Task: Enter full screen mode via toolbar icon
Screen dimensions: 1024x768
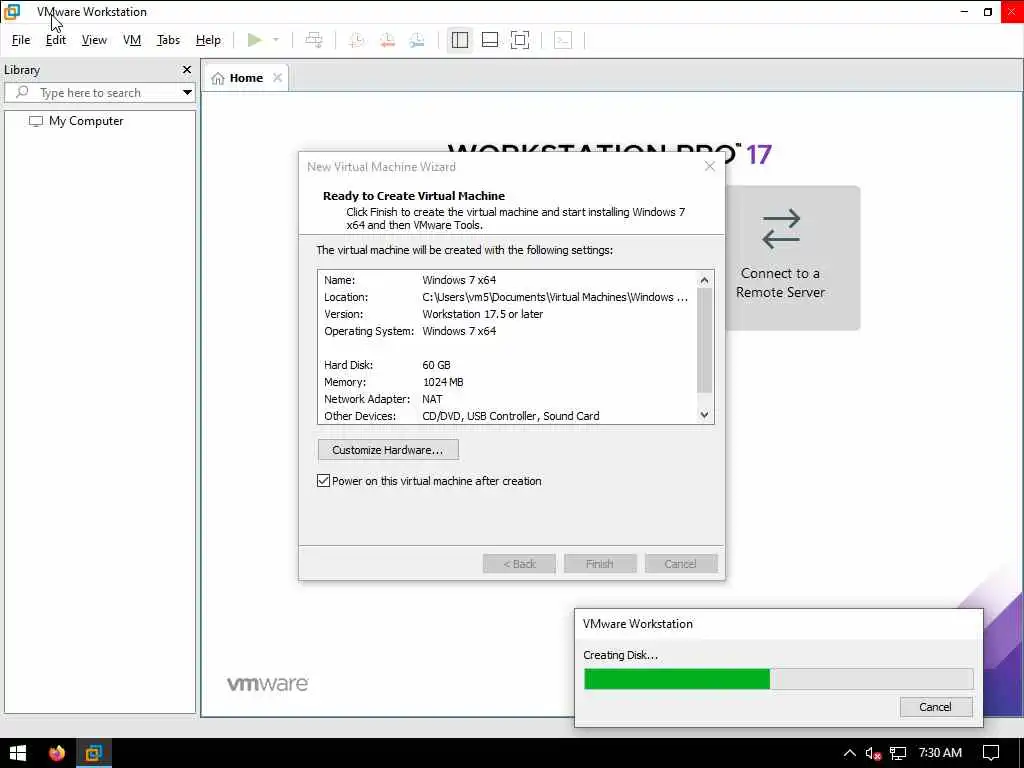Action: click(x=520, y=40)
